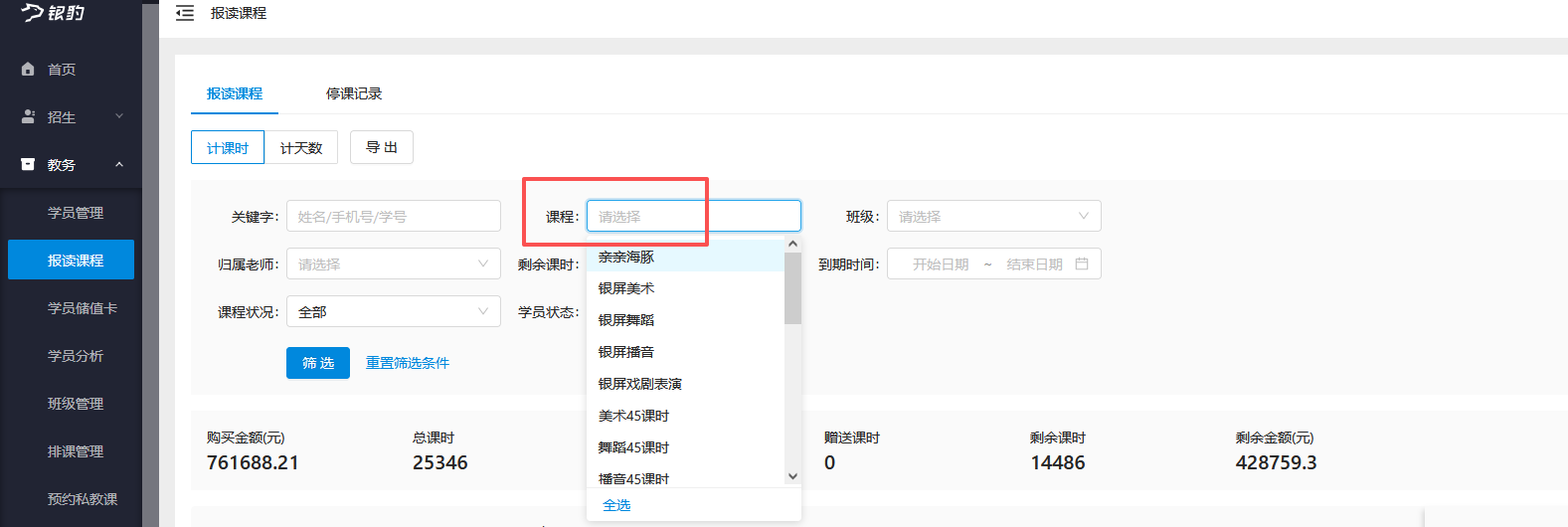Select 美术45课时 course option

(x=685, y=416)
